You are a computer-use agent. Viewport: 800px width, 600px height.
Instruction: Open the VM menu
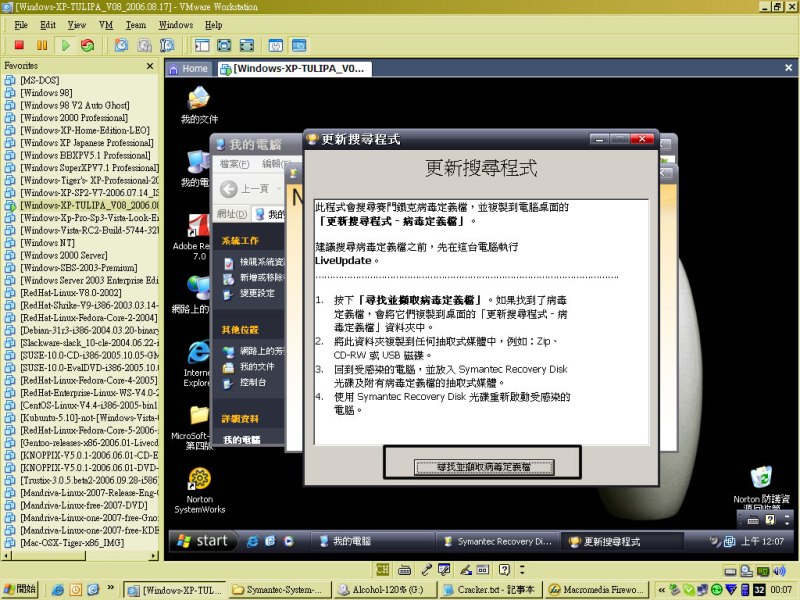106,25
